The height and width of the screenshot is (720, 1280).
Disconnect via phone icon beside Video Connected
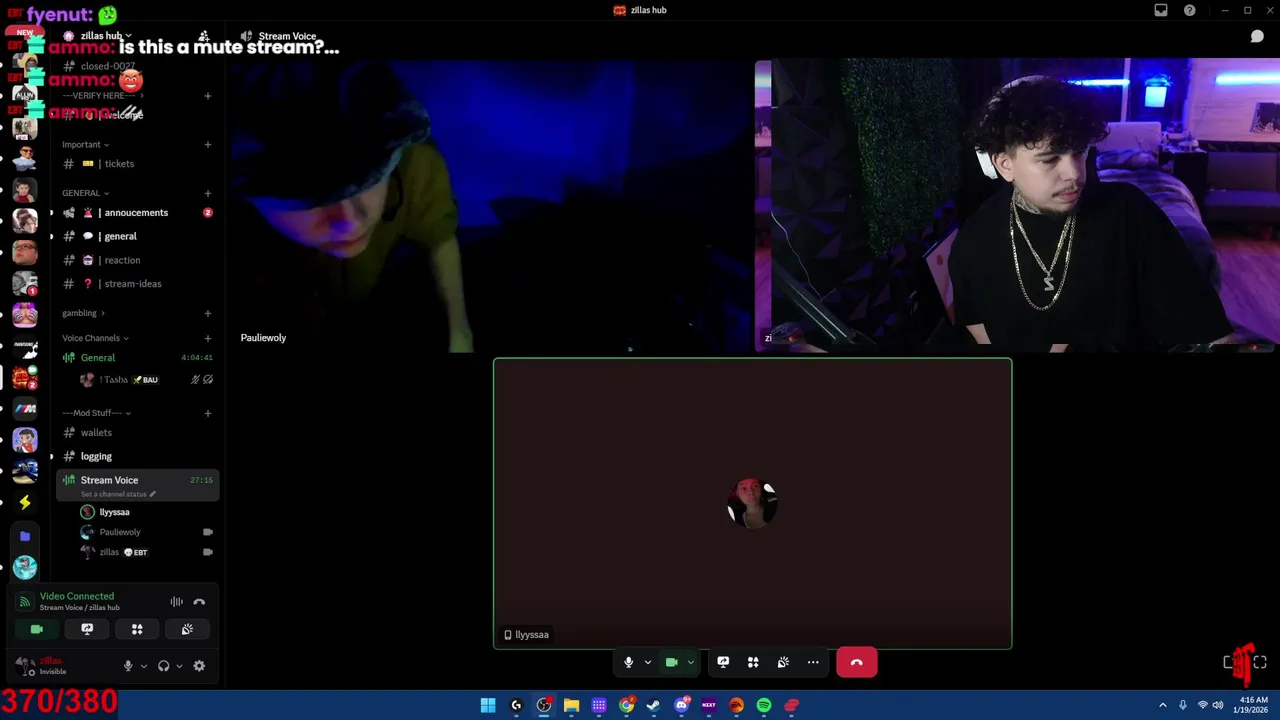(199, 602)
